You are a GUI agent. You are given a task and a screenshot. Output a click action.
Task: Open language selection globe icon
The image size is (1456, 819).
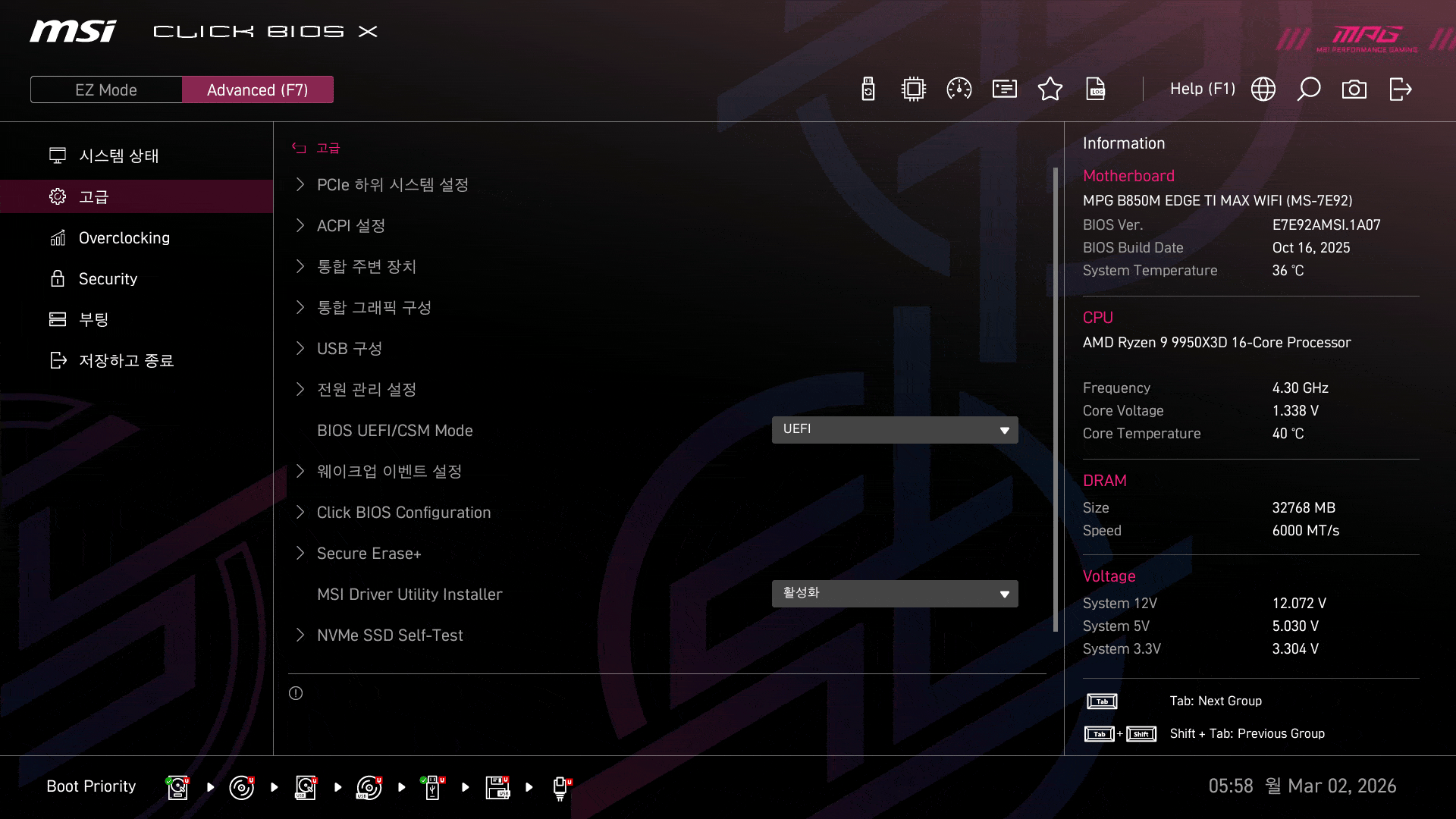coord(1263,89)
